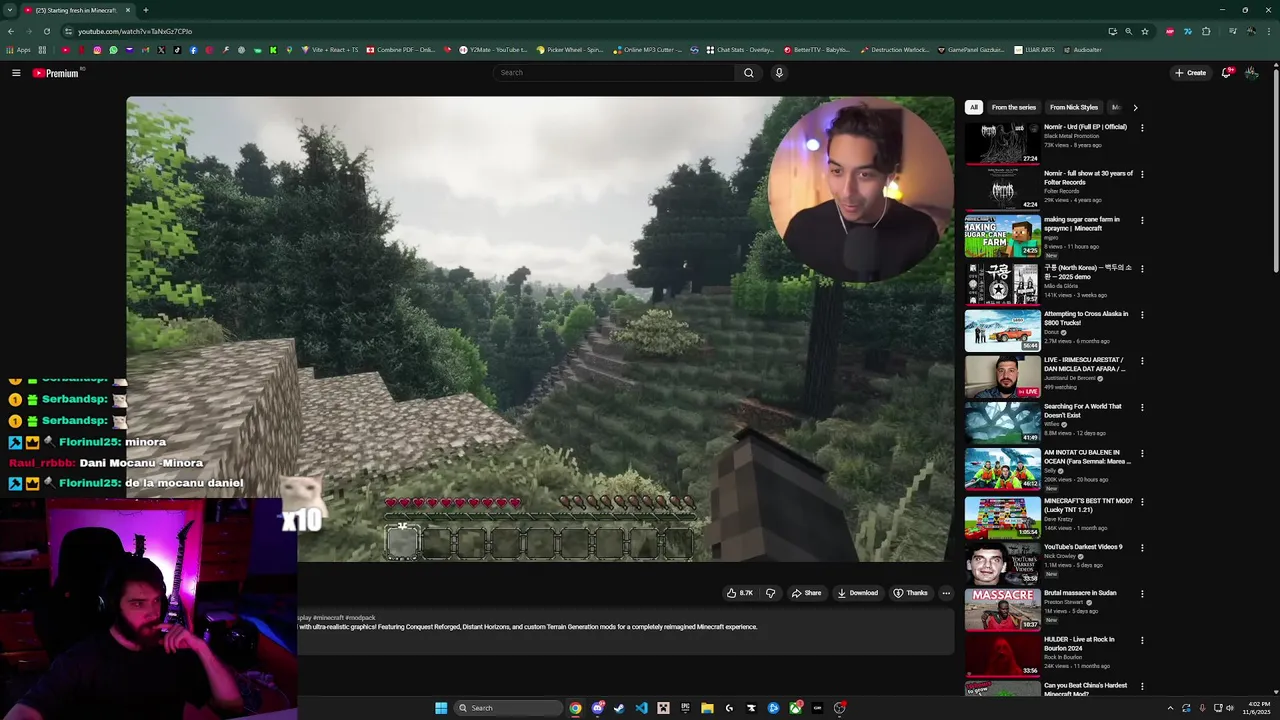Open YouTube's Darkest Videos 9 thumbnail
Screen dimensions: 1280x720
coord(1003,563)
